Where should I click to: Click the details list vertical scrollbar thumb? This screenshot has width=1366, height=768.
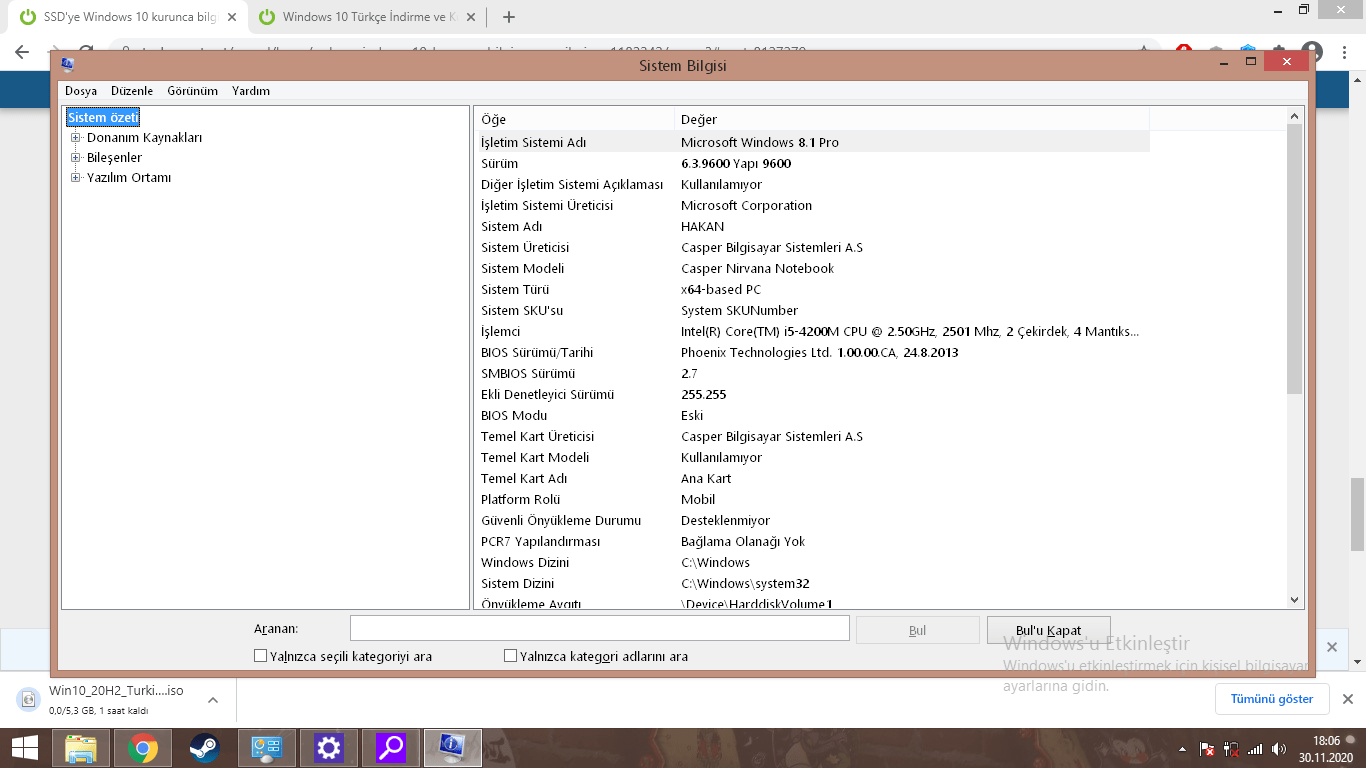pos(1295,258)
